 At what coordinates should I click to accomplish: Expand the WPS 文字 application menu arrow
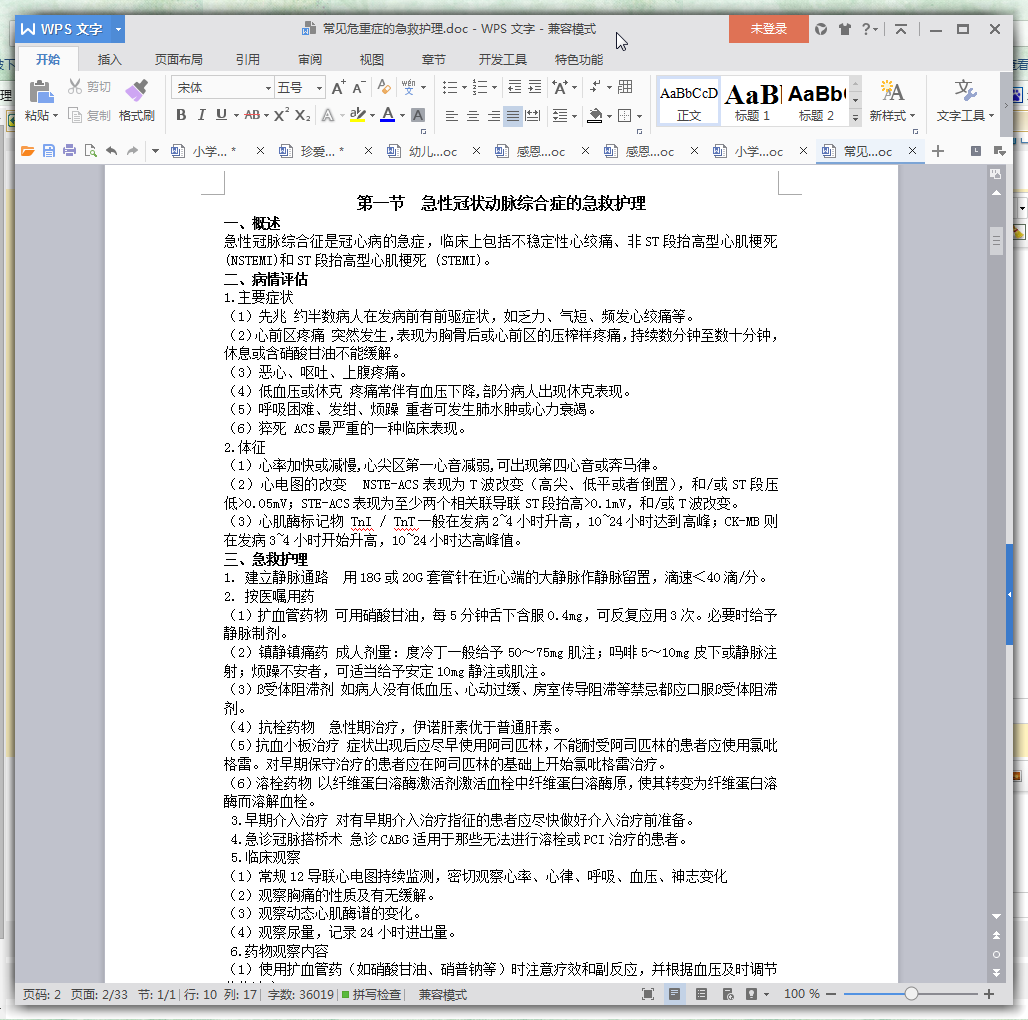point(119,29)
